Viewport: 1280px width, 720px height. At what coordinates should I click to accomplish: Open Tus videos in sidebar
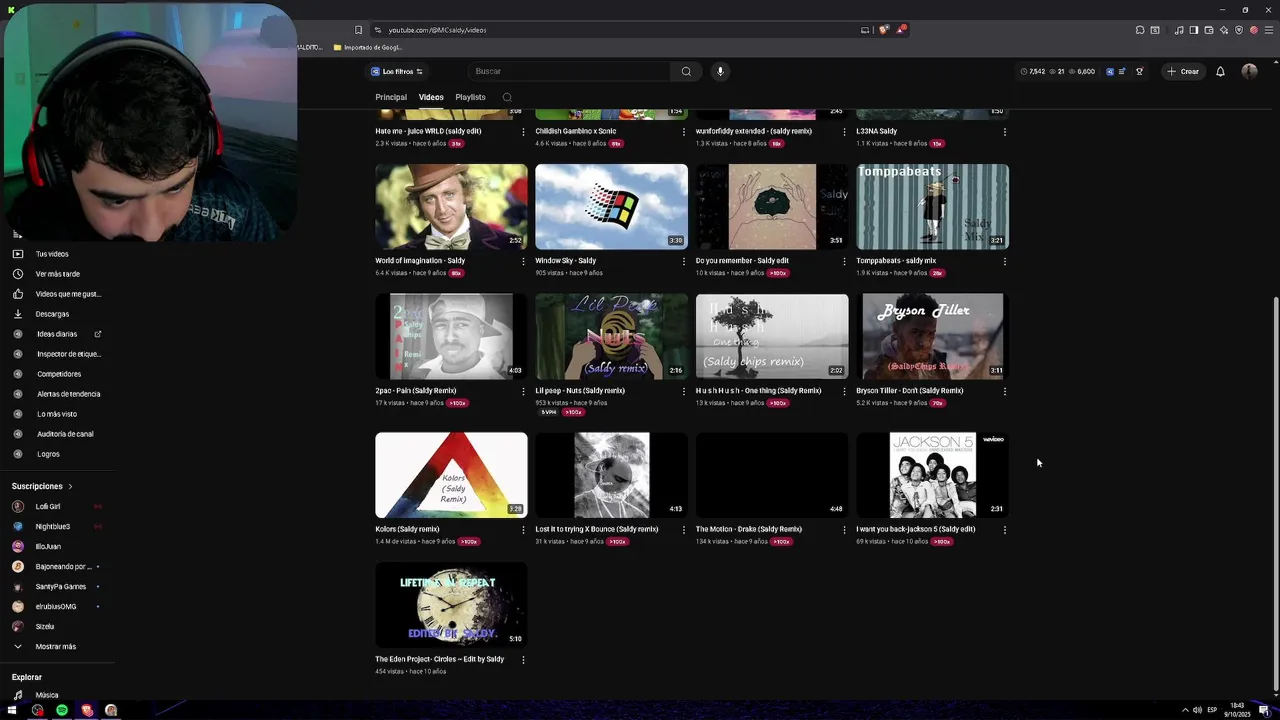coord(52,254)
